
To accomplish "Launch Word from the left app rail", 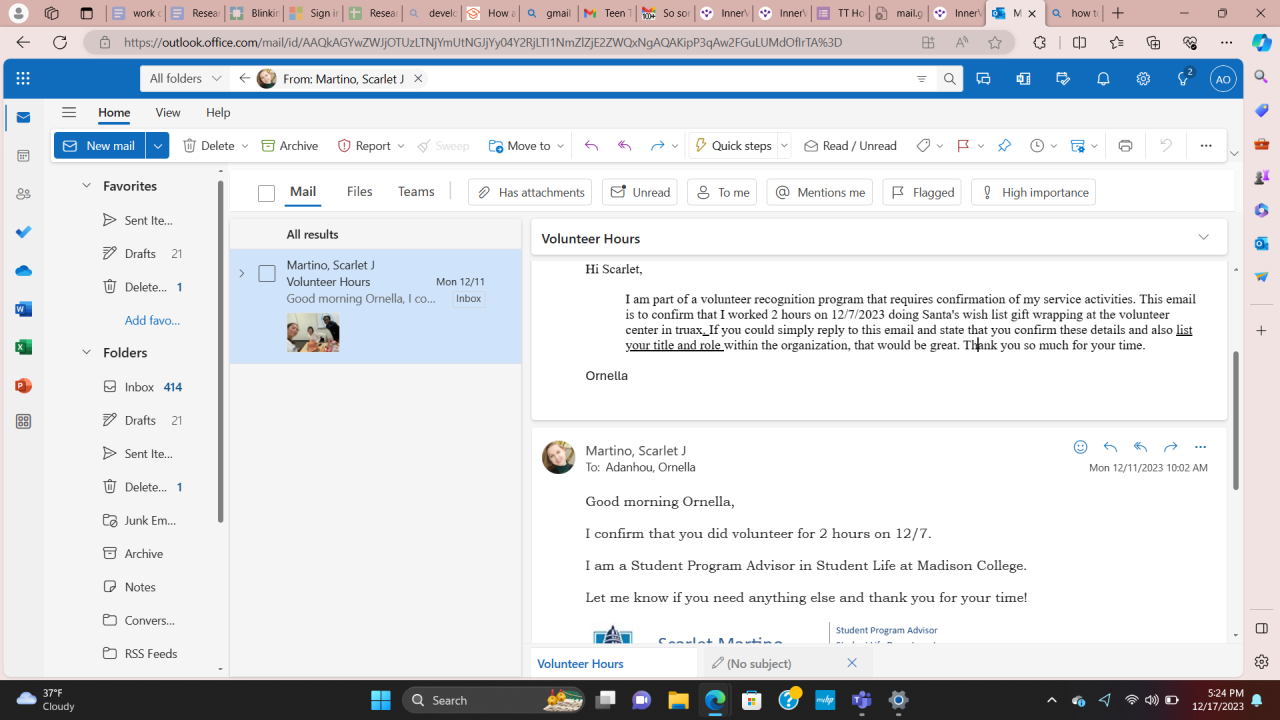I will pyautogui.click(x=23, y=309).
